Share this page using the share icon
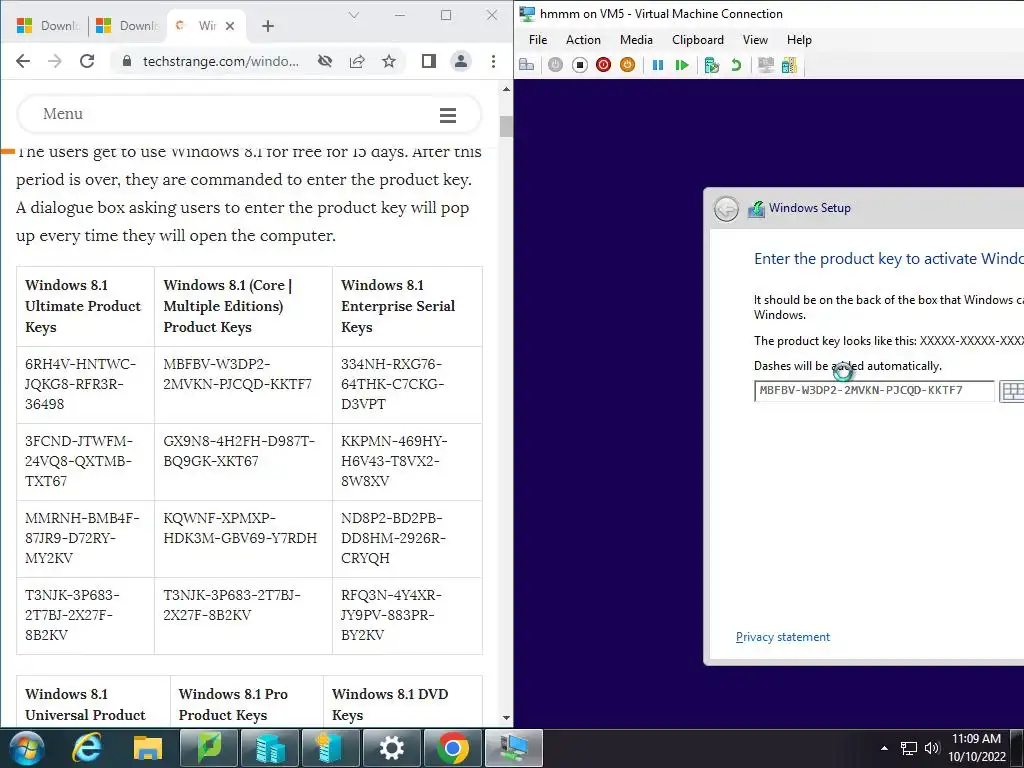This screenshot has width=1024, height=768. (357, 61)
